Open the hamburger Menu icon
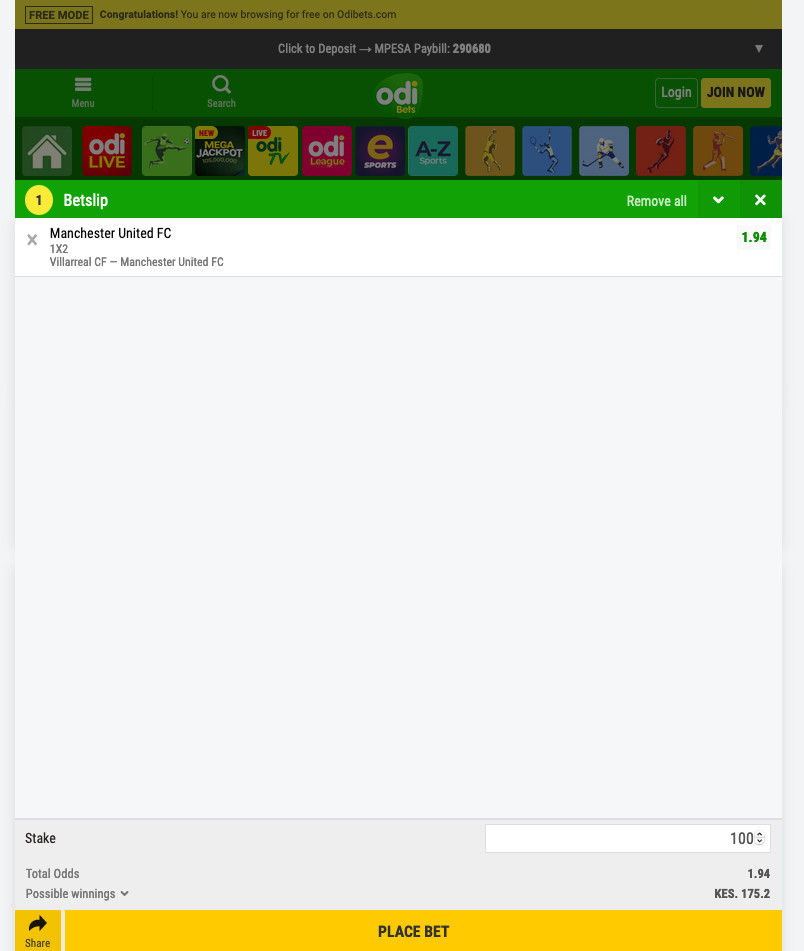Screen dimensions: 804x951 pos(82,84)
